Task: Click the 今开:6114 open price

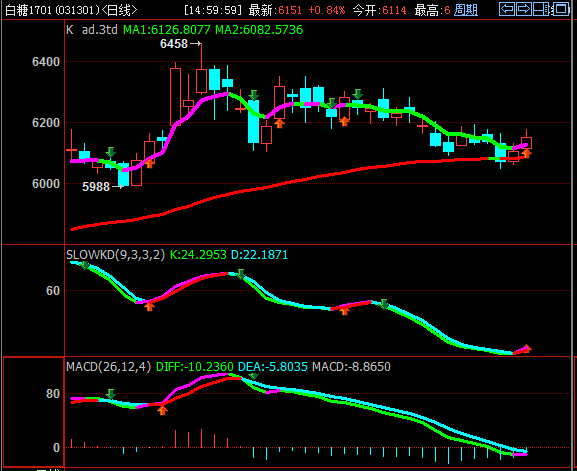Action: [x=379, y=10]
